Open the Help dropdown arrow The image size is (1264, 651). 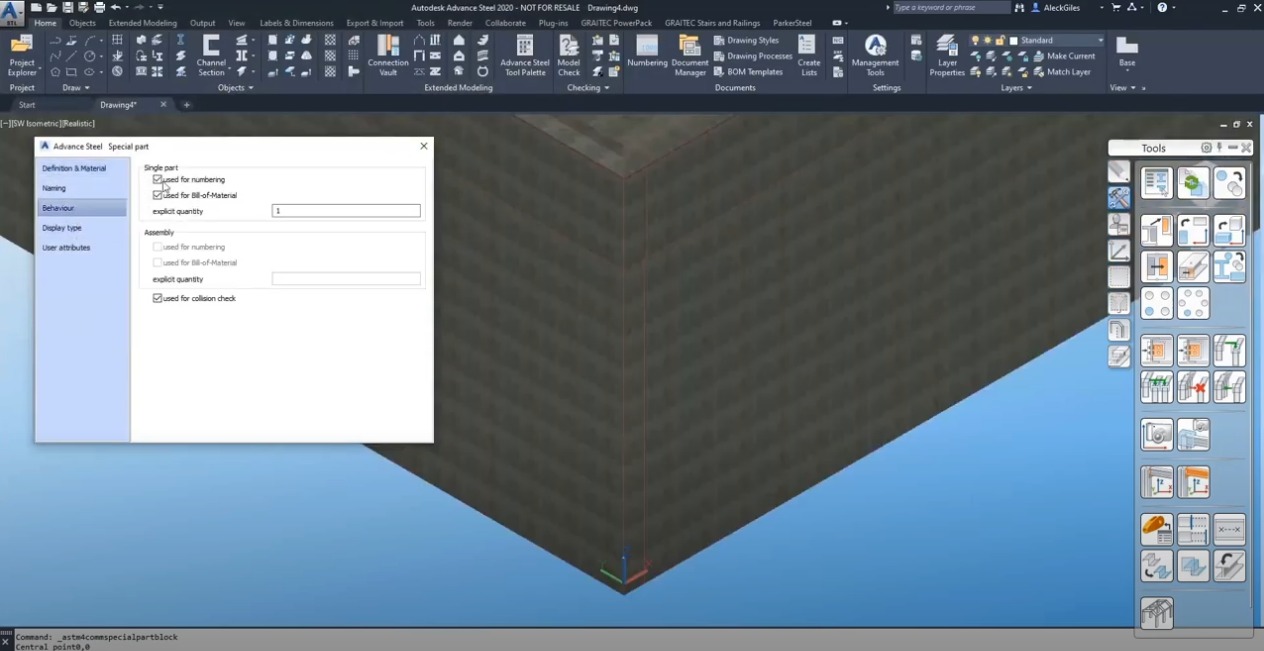click(x=1174, y=7)
